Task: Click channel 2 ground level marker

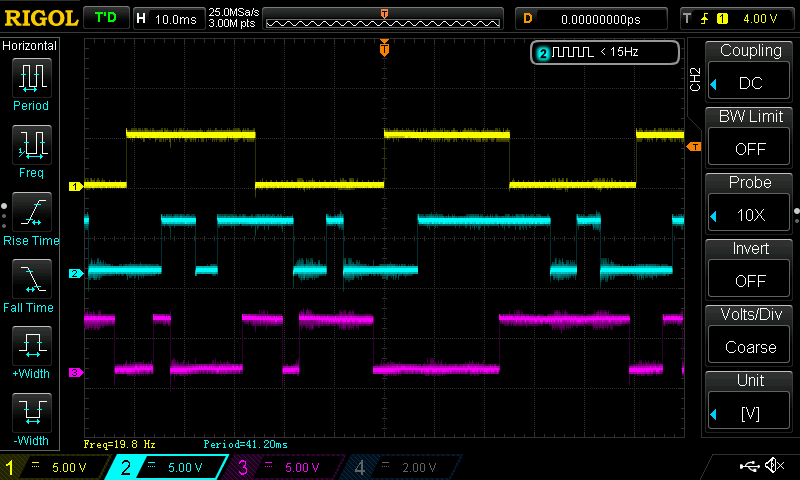Action: (76, 273)
